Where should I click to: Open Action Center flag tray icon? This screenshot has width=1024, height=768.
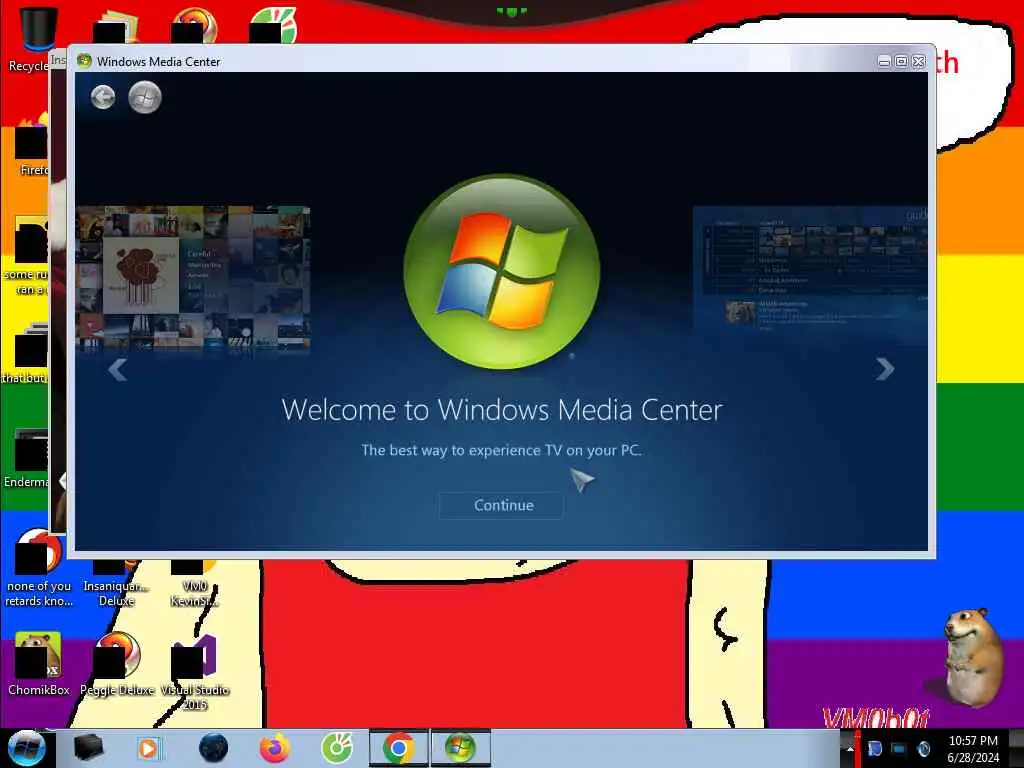(x=874, y=748)
